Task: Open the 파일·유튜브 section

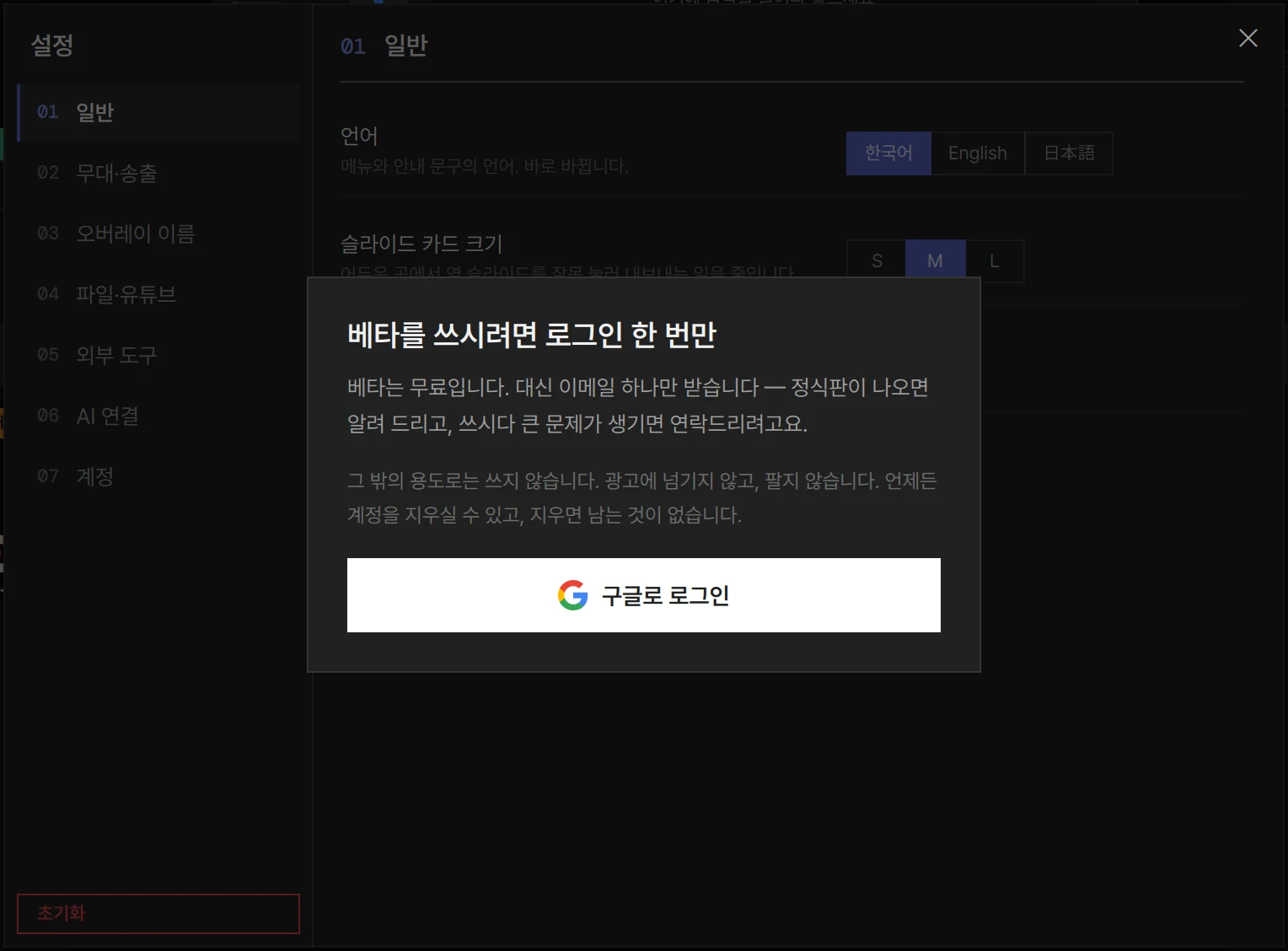Action: 158,294
